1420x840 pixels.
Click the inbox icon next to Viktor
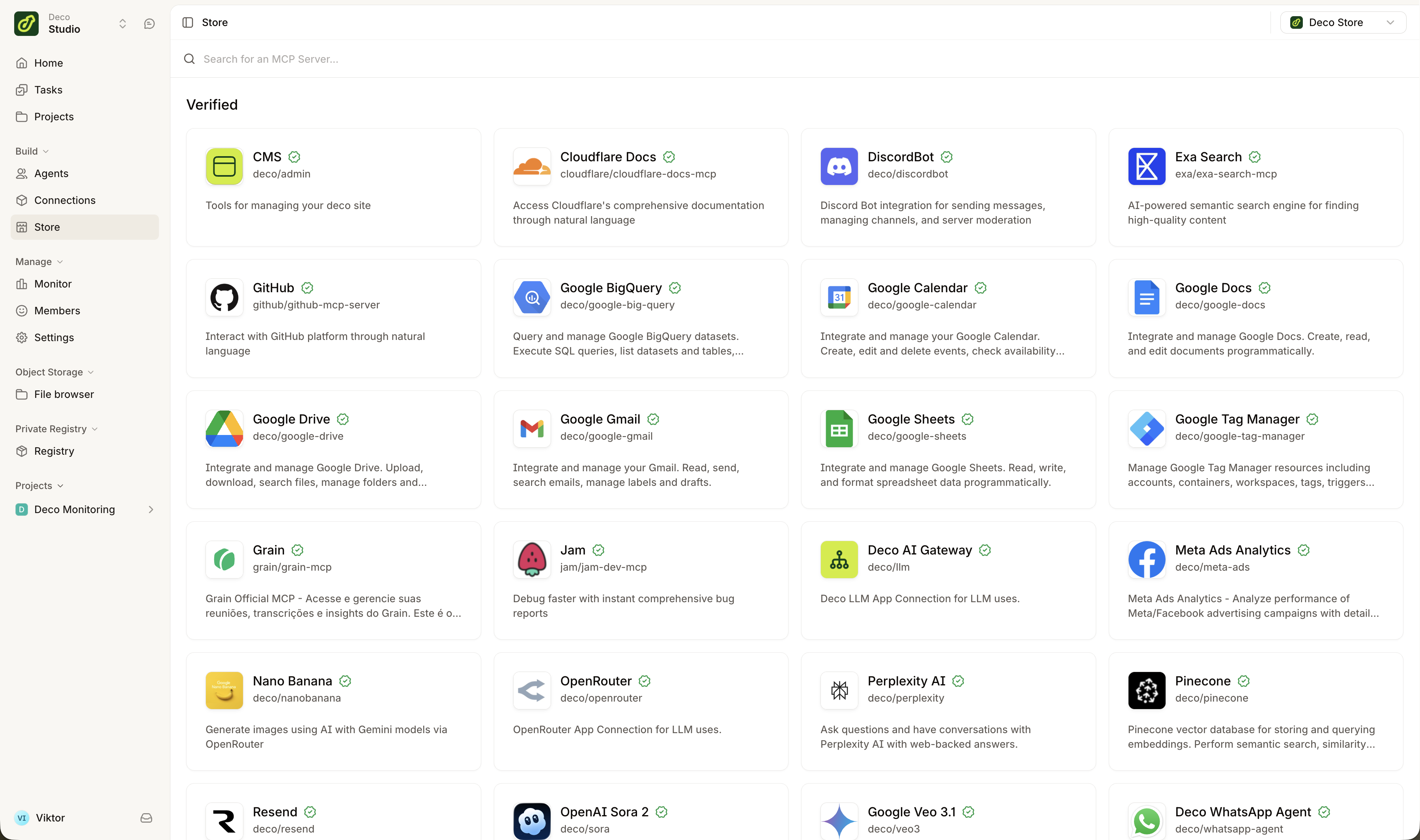146,818
